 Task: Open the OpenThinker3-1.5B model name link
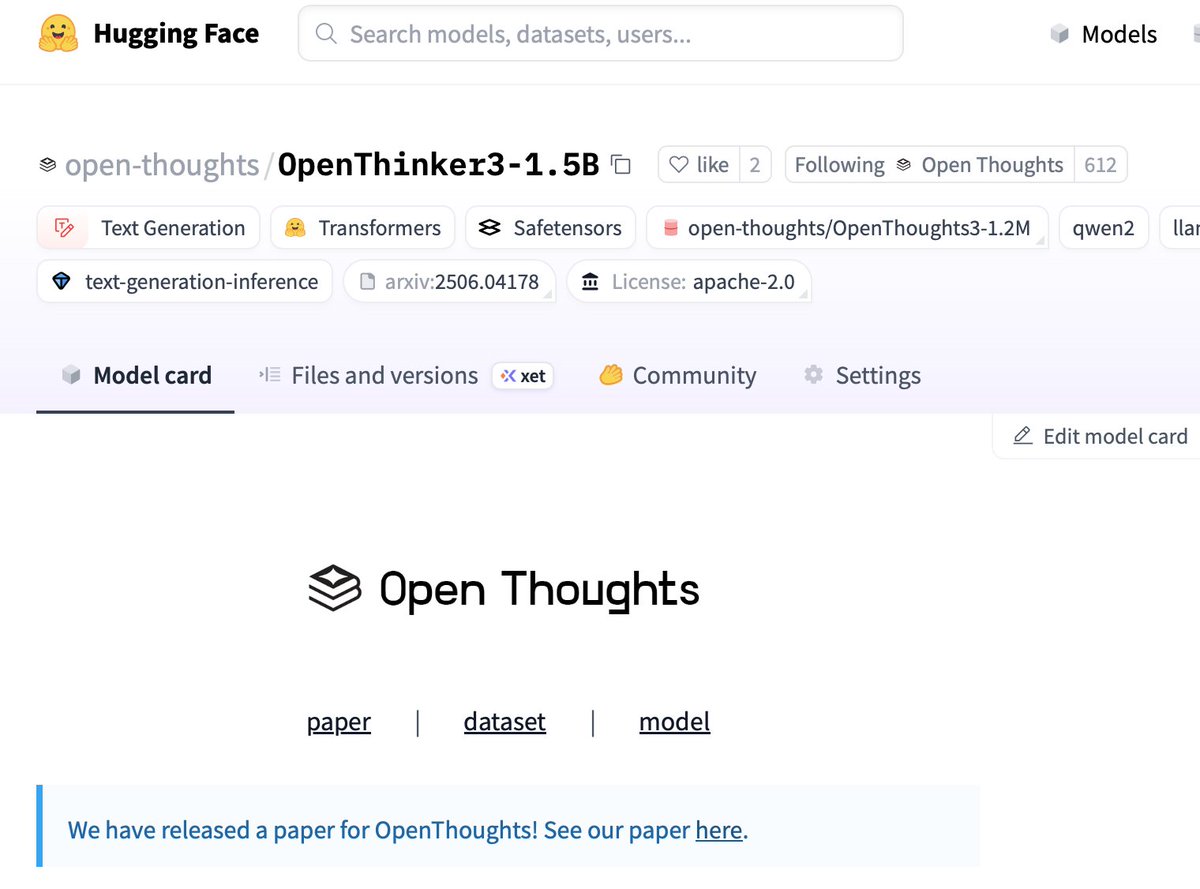point(438,165)
